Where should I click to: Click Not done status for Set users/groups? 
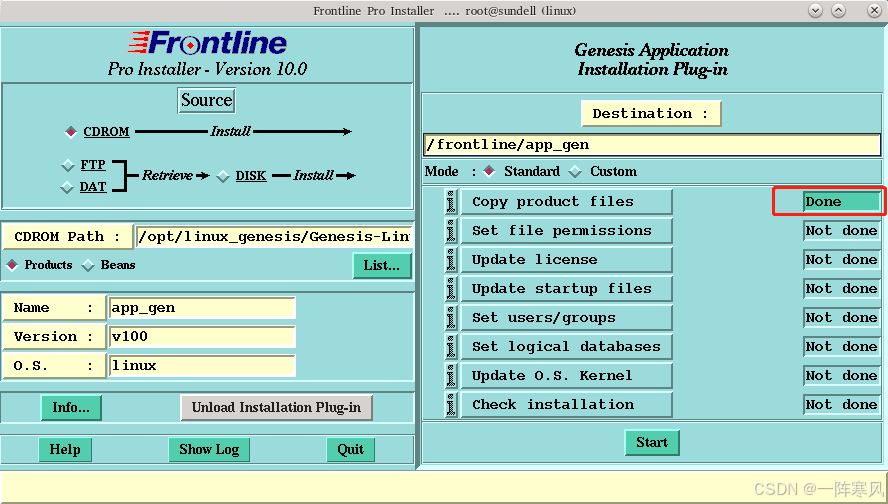(842, 318)
